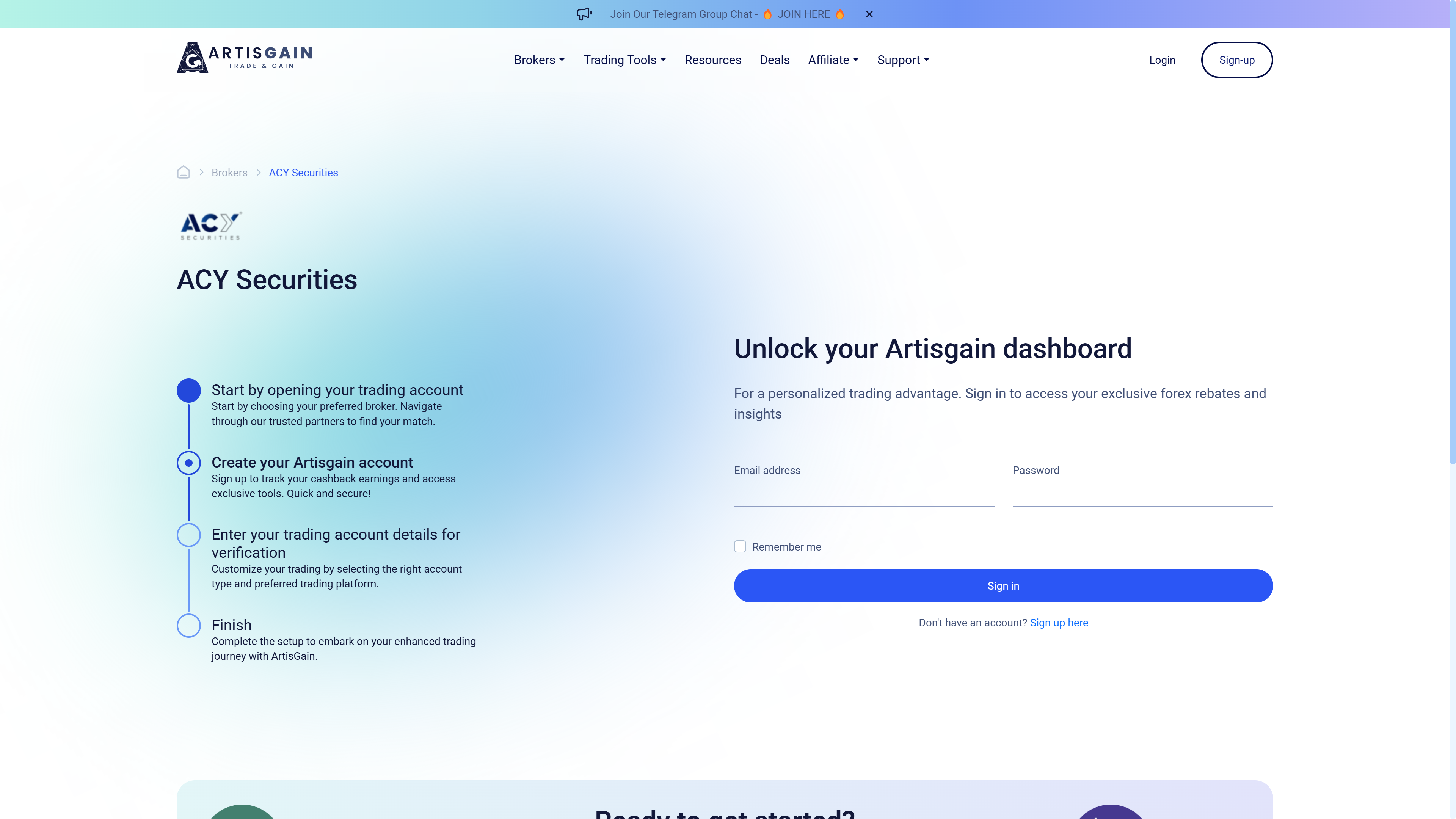Screen dimensions: 1456x819
Task: Click the ACY Securities breadcrumb
Action: click(x=303, y=173)
